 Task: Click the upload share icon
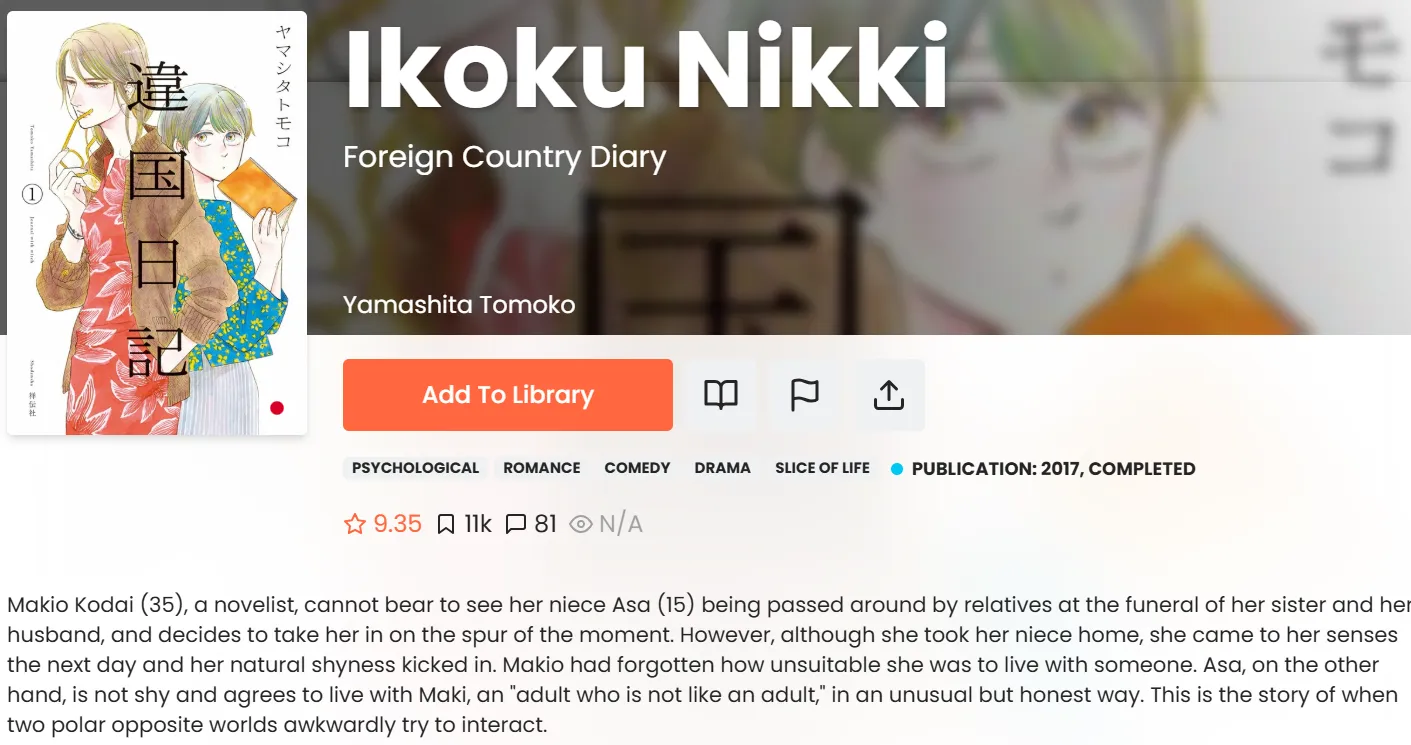(x=888, y=395)
